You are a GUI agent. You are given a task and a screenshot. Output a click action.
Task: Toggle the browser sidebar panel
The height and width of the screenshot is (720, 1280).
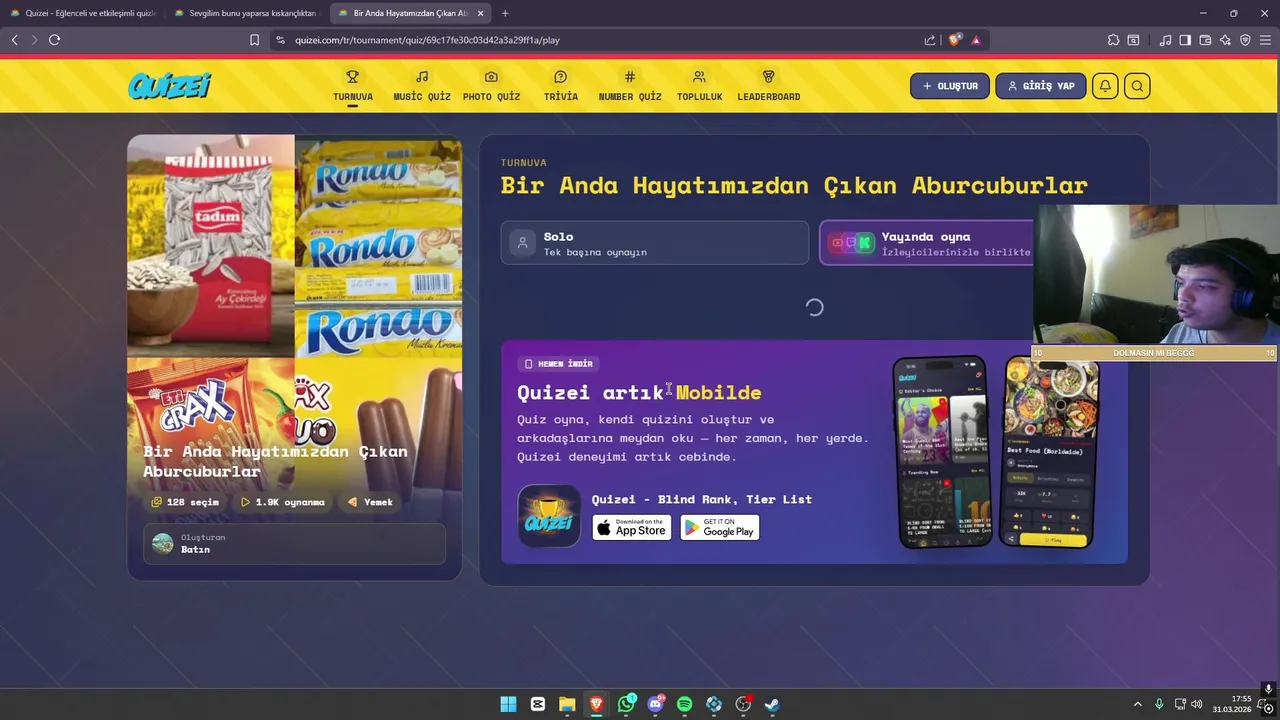point(1185,40)
